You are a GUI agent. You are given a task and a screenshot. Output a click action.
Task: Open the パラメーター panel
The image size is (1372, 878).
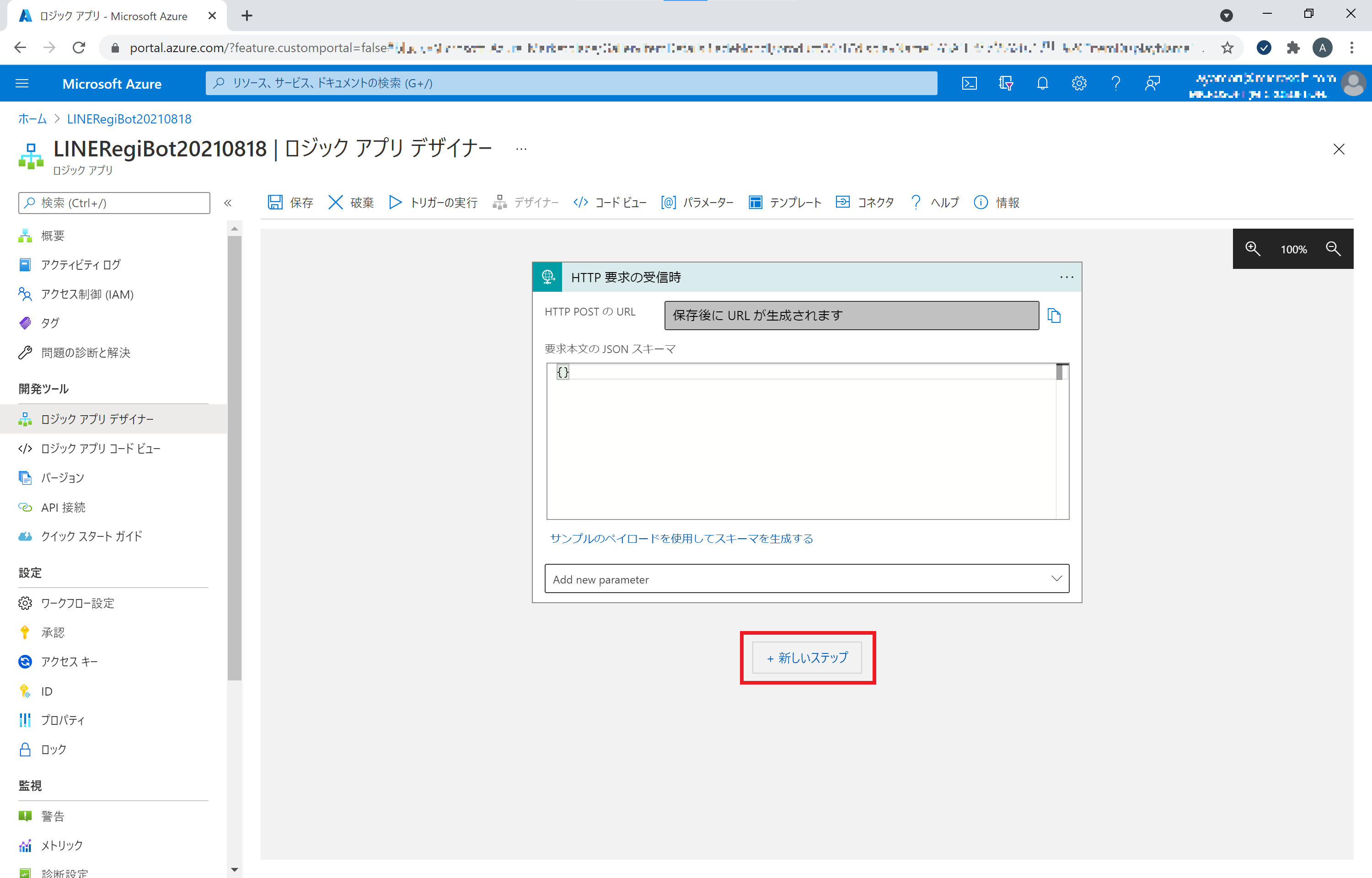[697, 203]
